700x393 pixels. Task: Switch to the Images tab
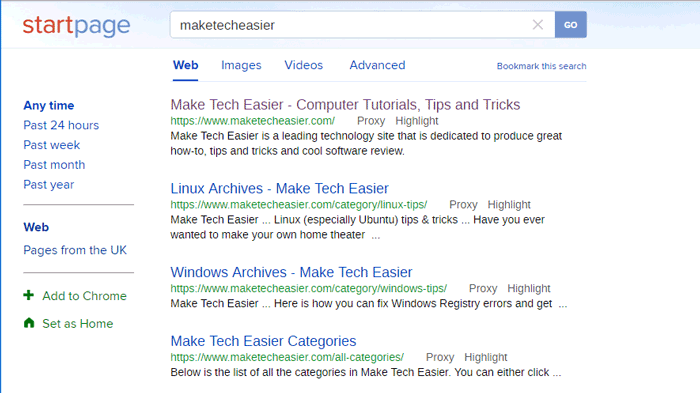tap(241, 65)
